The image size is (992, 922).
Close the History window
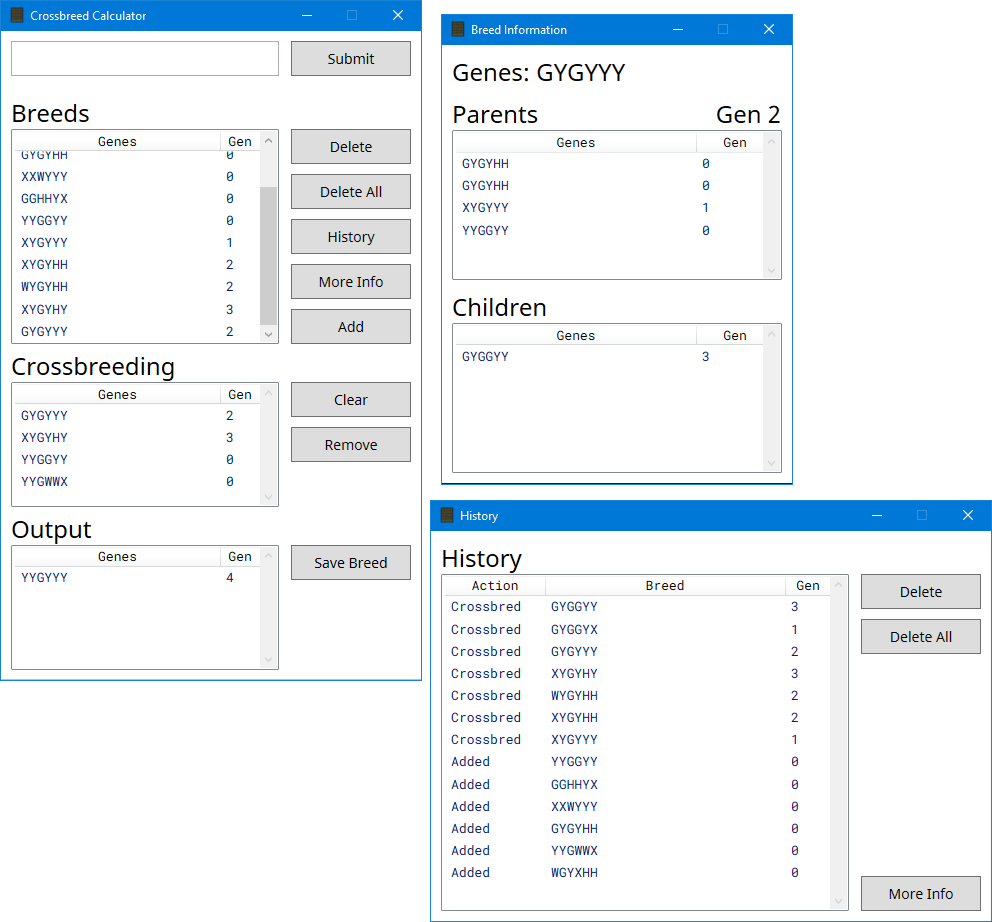coord(967,515)
